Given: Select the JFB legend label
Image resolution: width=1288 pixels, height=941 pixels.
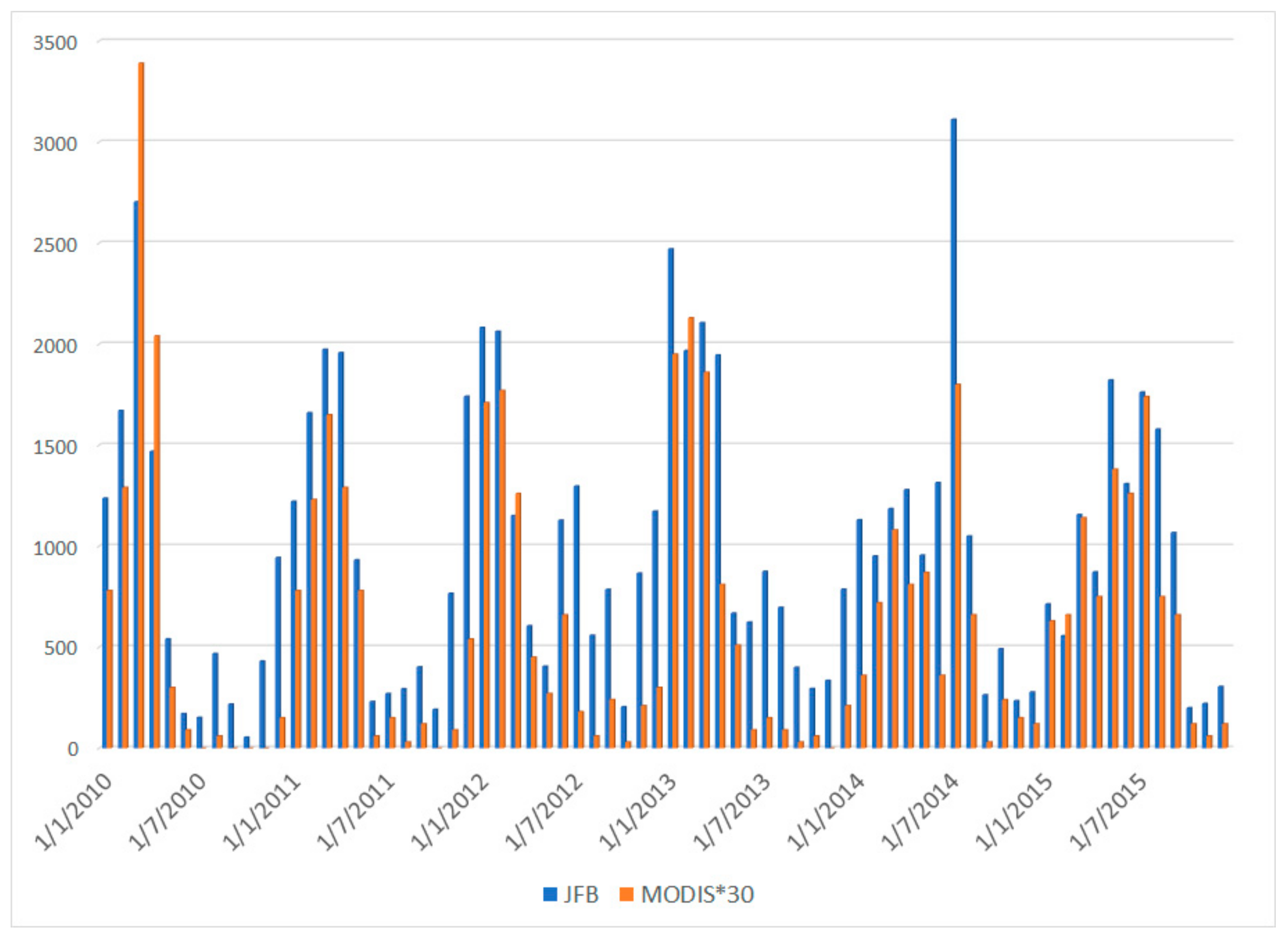Looking at the screenshot, I should tap(581, 894).
